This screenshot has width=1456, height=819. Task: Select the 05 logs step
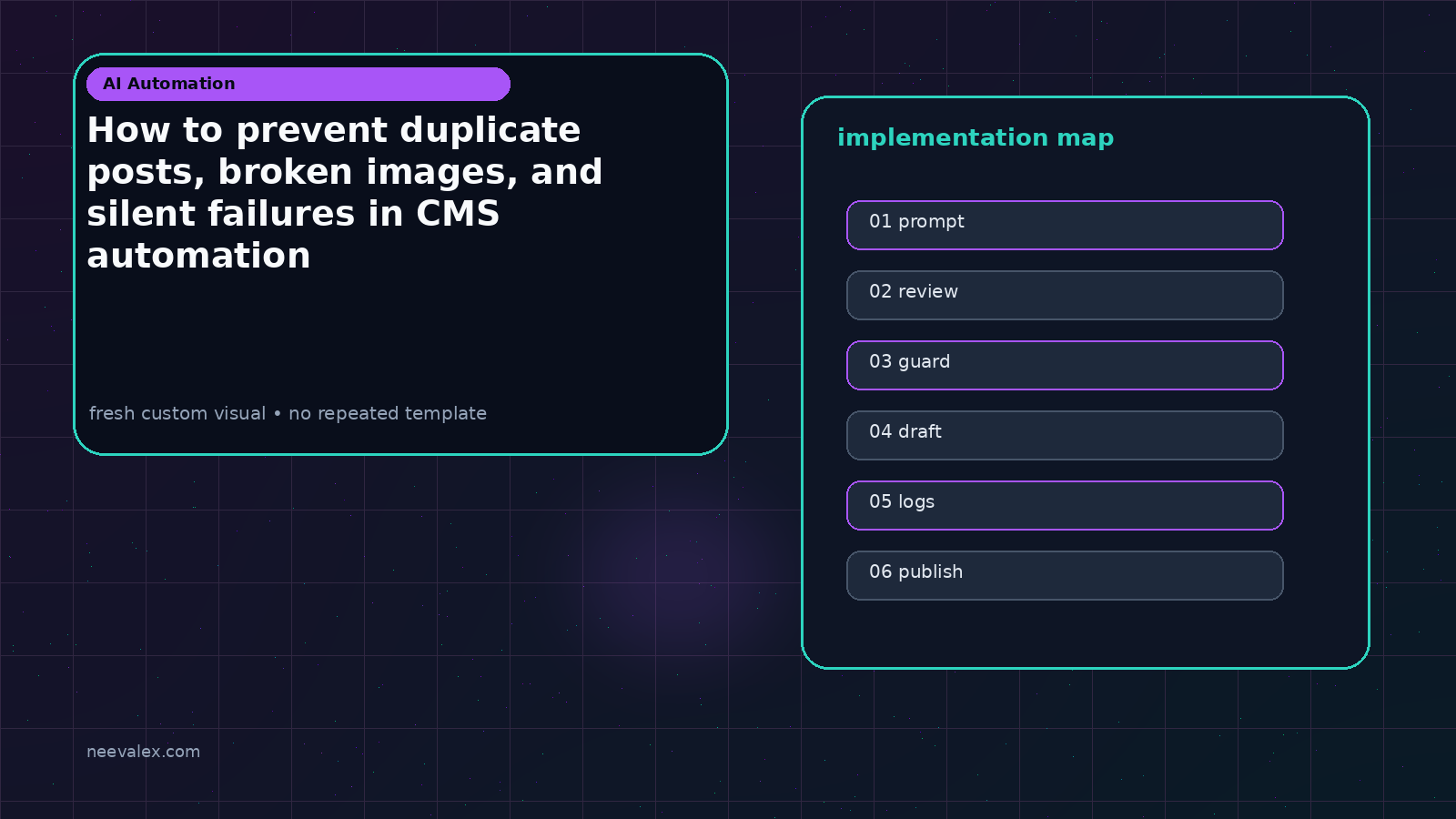[1065, 505]
